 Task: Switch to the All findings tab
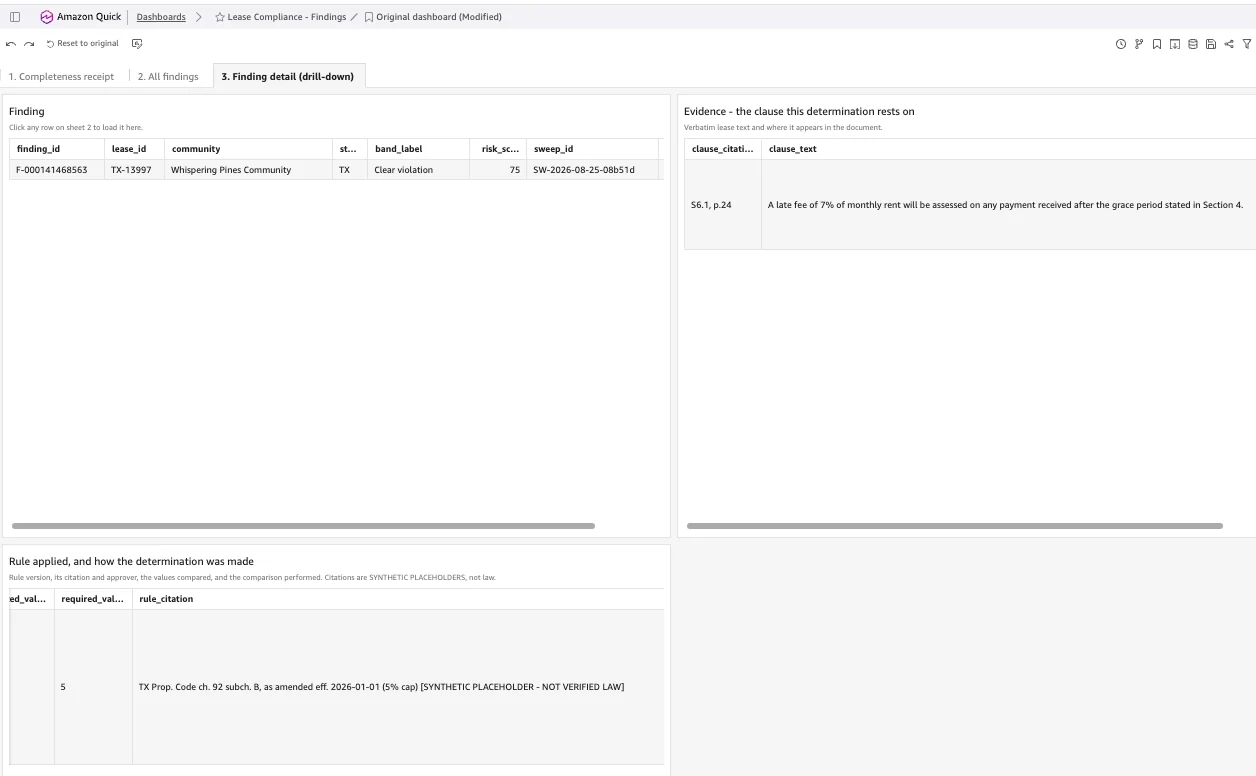coord(168,76)
